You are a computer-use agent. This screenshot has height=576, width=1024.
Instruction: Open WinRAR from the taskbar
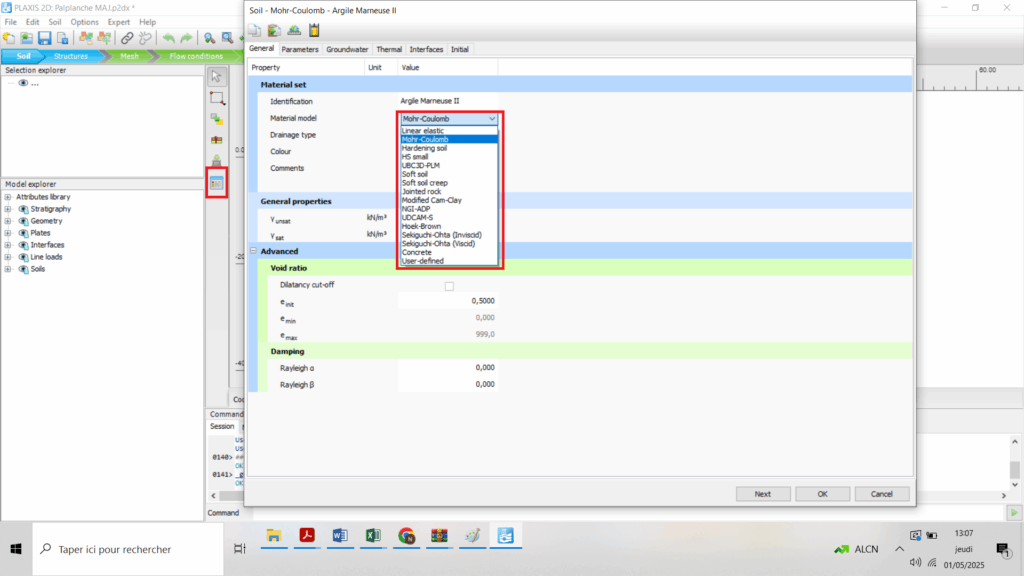coord(440,536)
